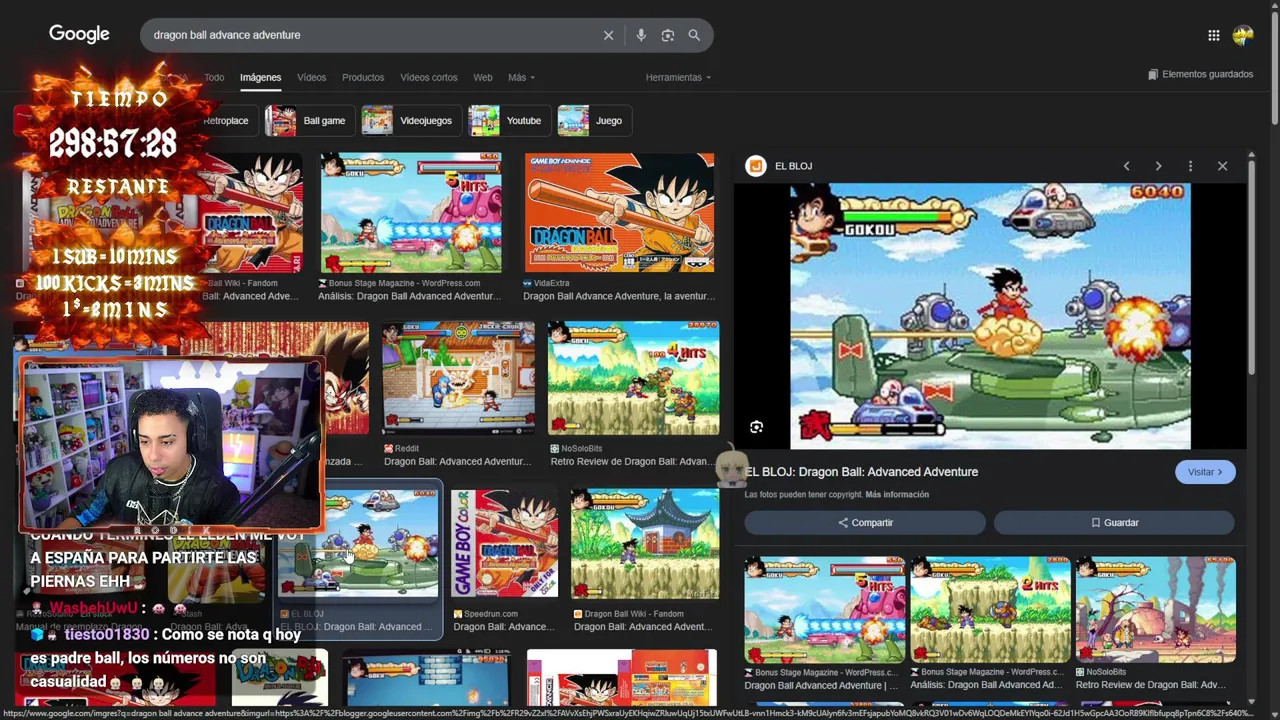
Task: Start voice search with microphone icon
Action: tap(641, 35)
